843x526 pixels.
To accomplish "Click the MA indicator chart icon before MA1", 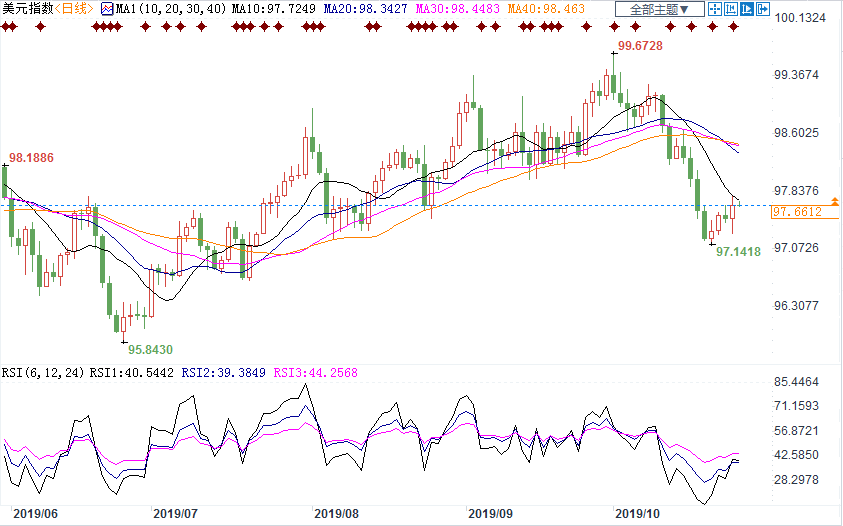I will 107,9.
